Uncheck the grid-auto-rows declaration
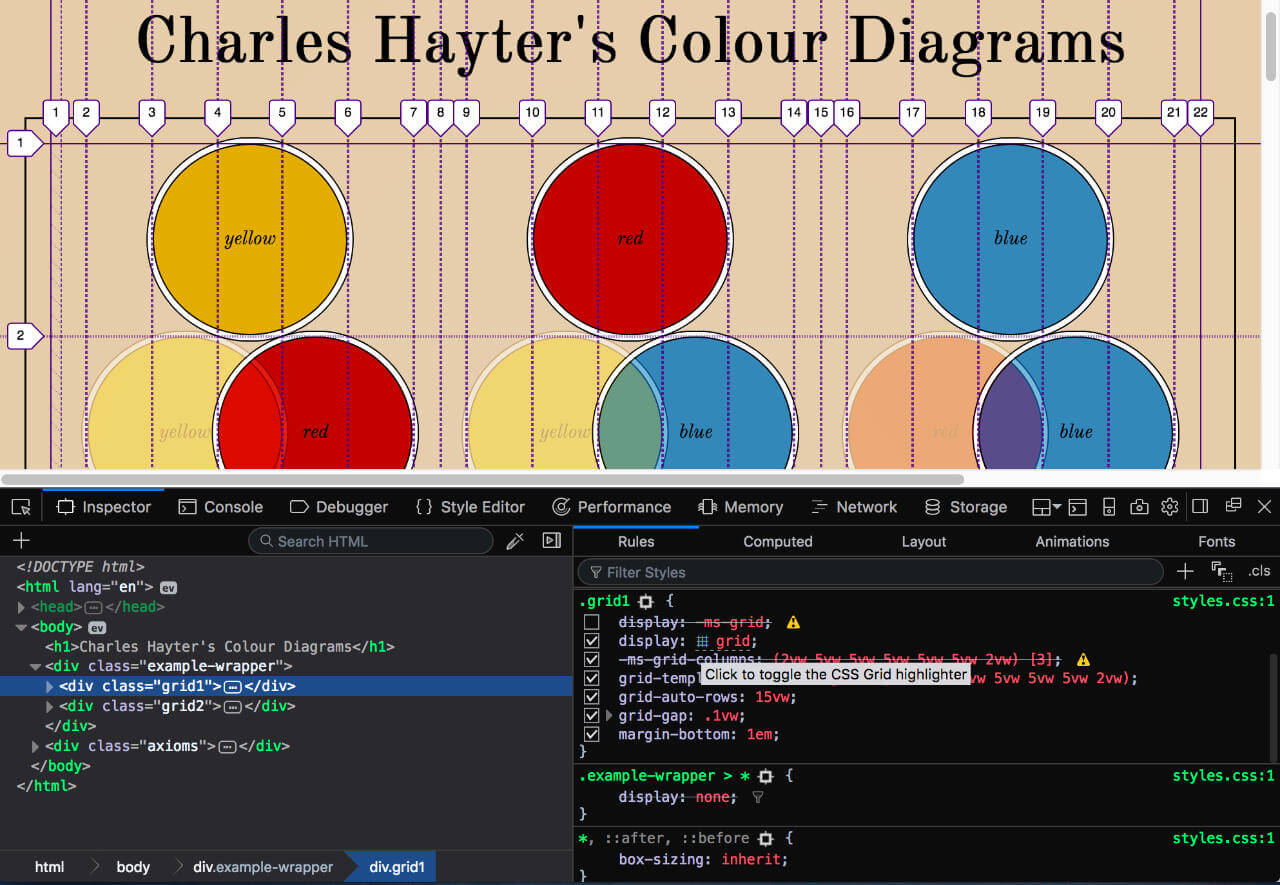Screen dimensions: 1280x885 coord(592,697)
